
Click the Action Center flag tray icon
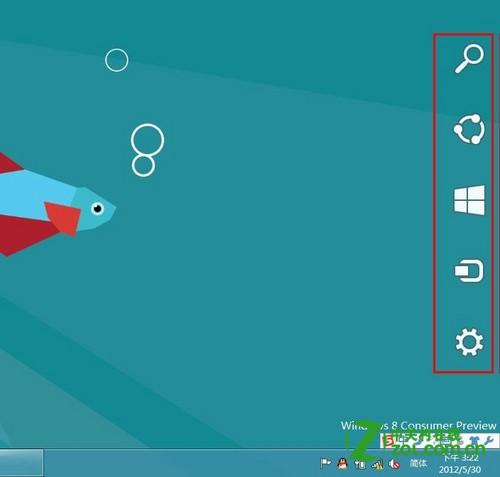325,463
